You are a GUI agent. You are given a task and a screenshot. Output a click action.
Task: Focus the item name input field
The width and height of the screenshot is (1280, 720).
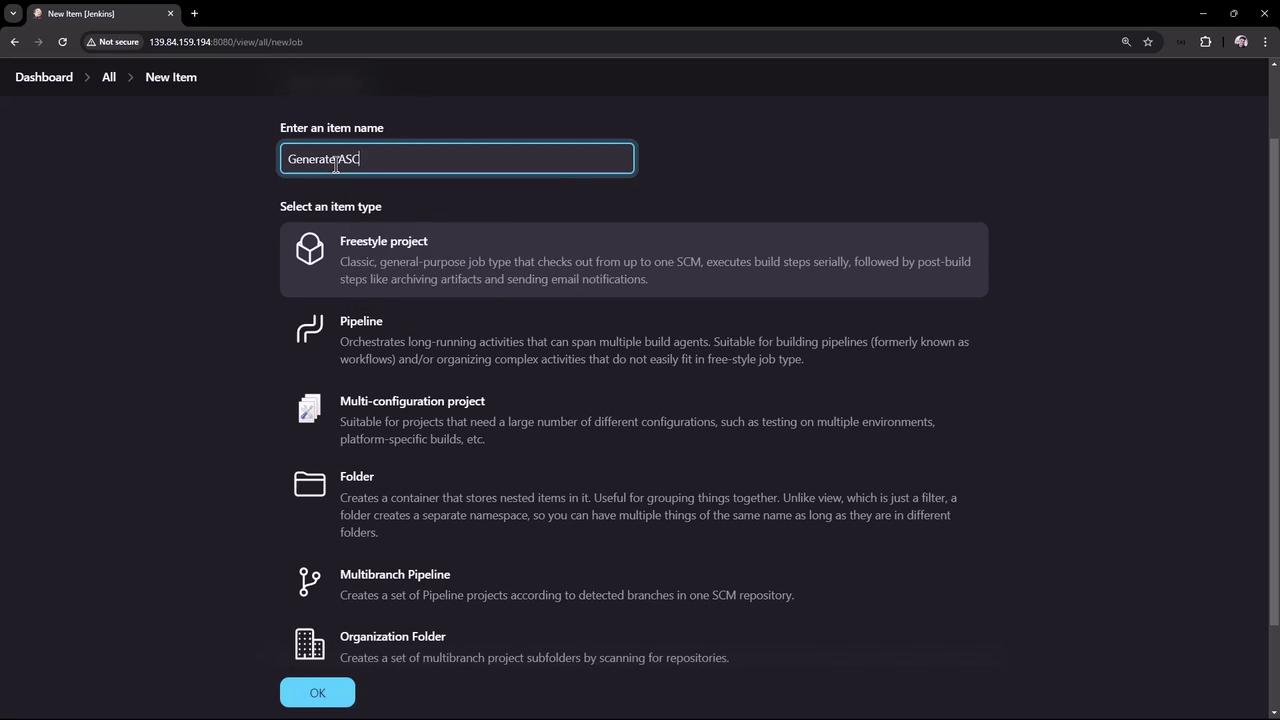[x=457, y=158]
